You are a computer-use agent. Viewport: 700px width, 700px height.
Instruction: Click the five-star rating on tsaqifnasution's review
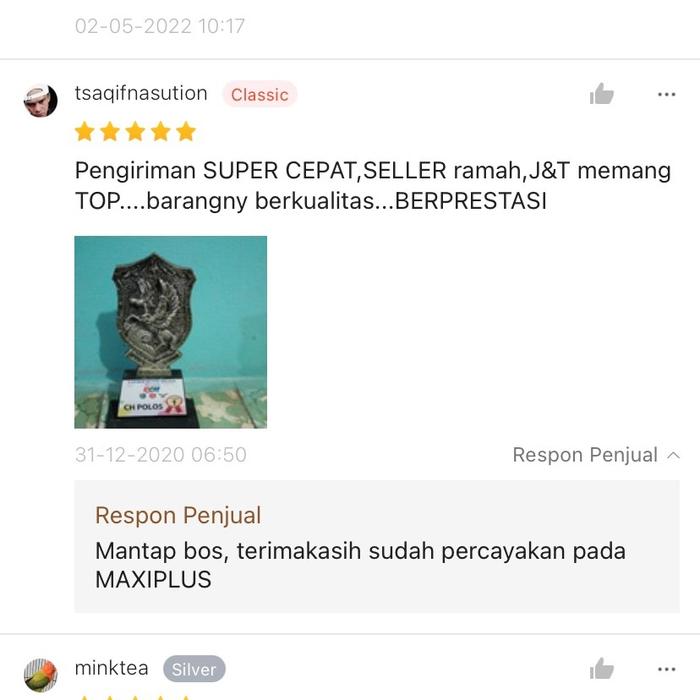tap(135, 132)
